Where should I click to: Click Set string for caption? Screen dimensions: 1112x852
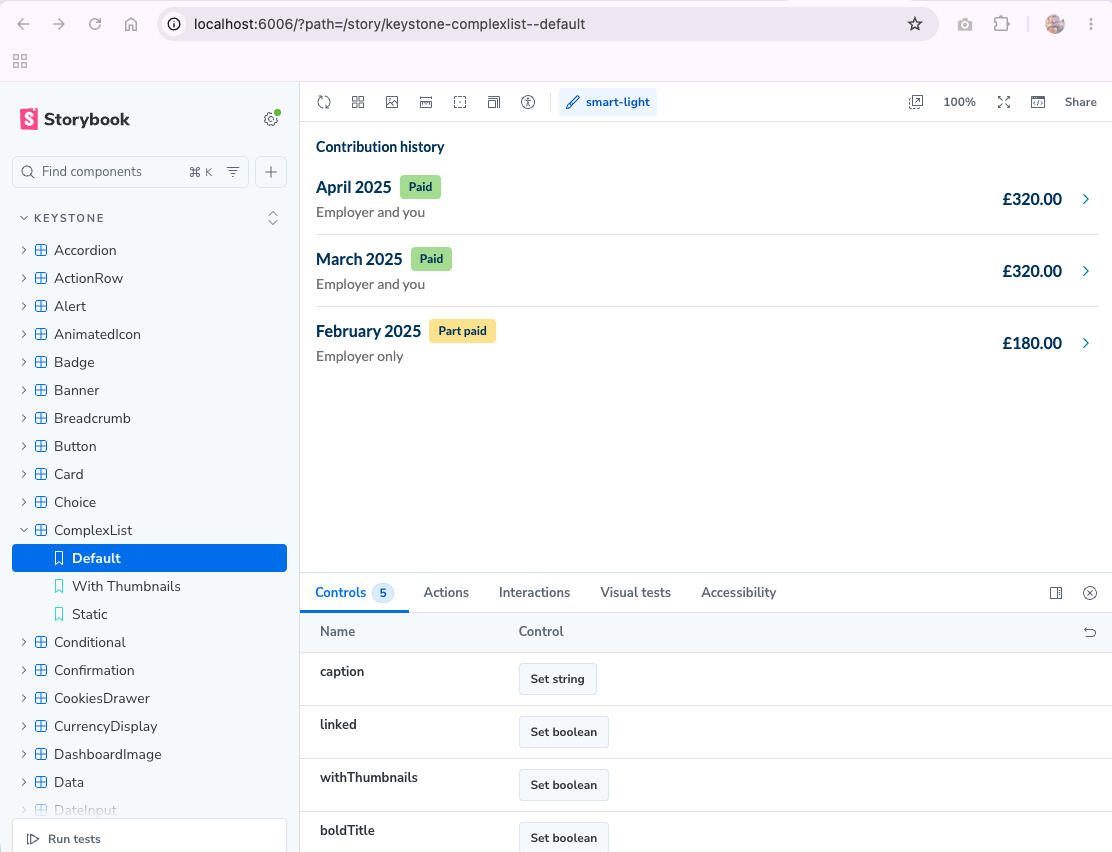(x=557, y=679)
